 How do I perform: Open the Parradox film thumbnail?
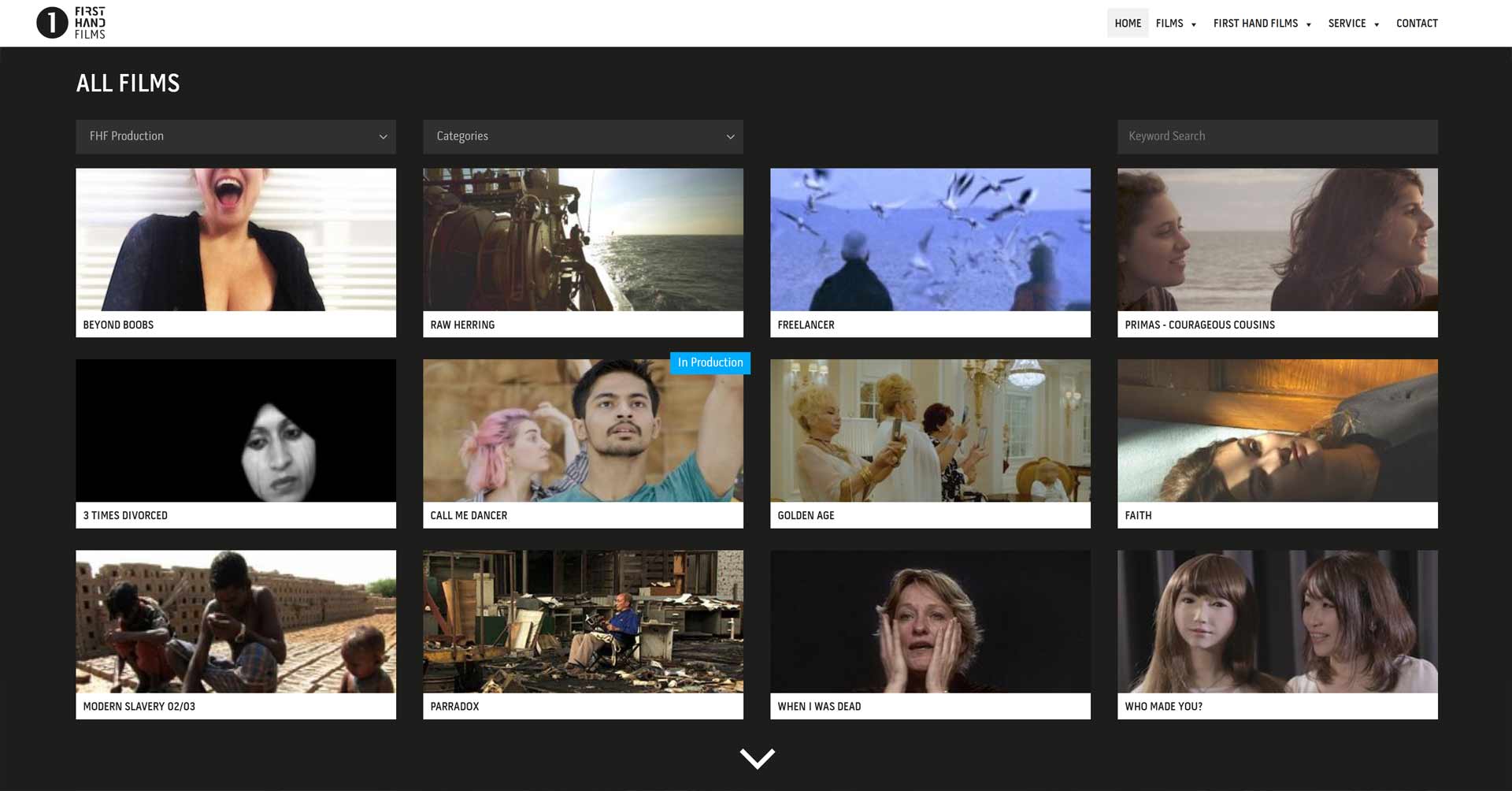(583, 622)
